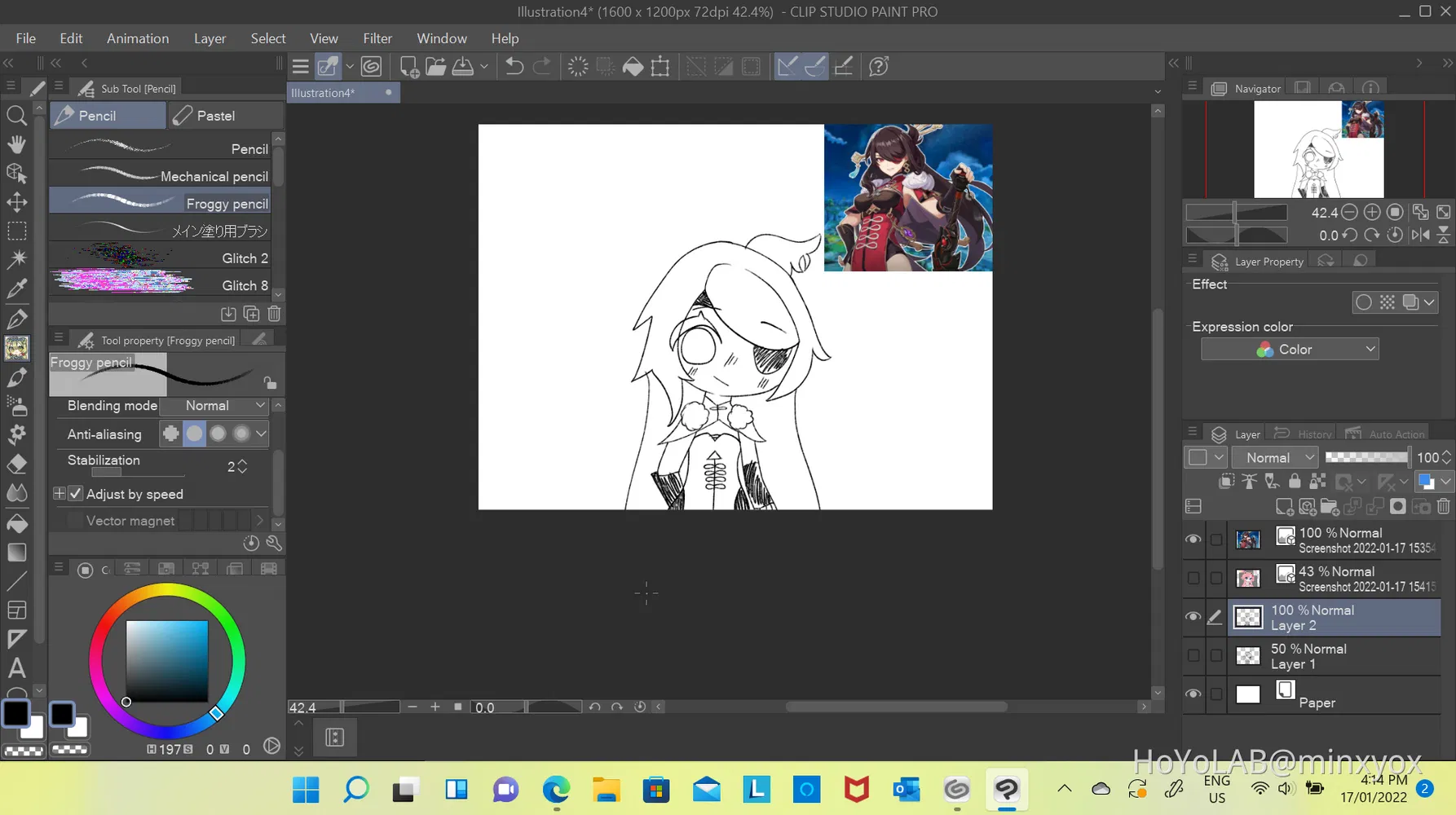
Task: Select the Text tool
Action: point(16,668)
